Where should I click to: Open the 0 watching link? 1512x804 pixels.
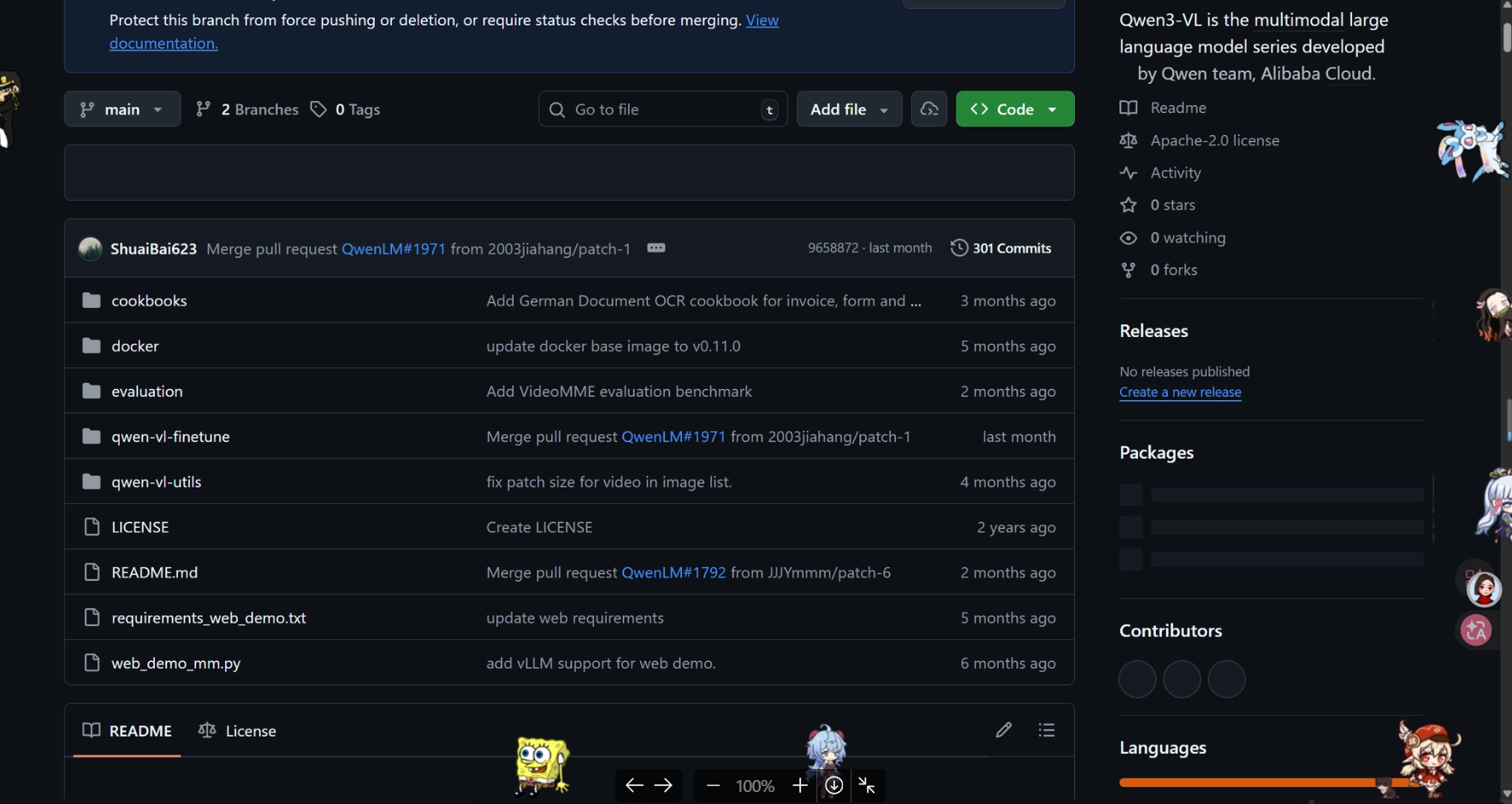pos(1173,238)
